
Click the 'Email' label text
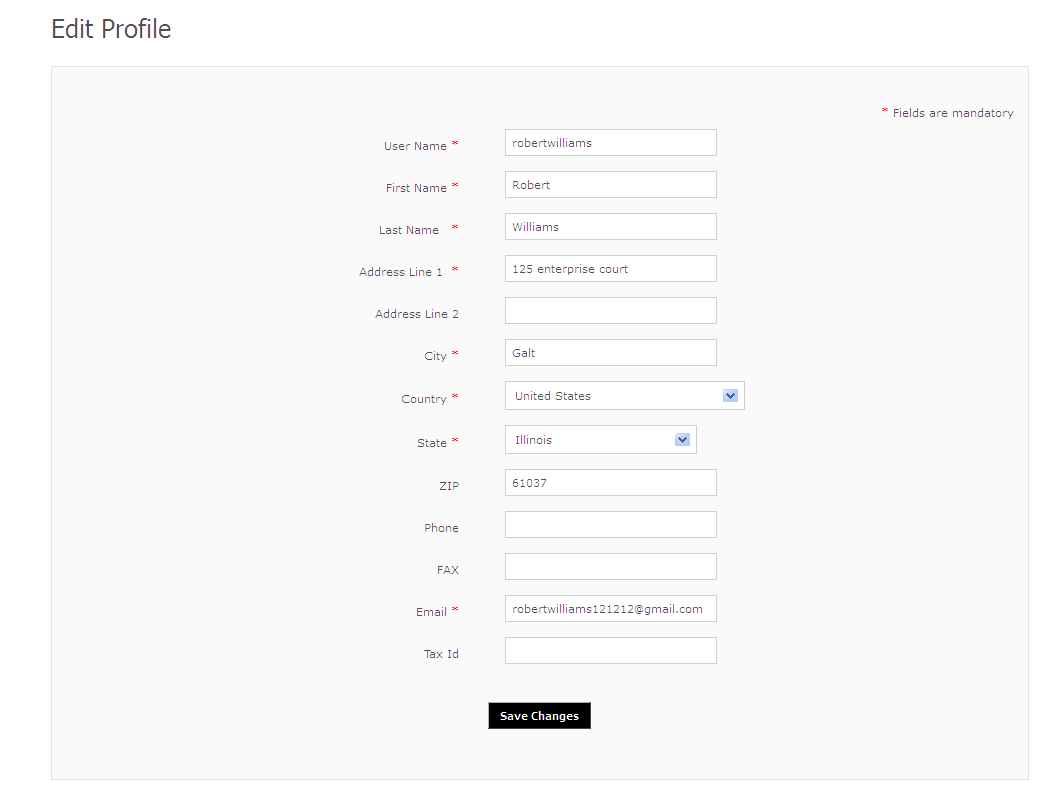431,612
